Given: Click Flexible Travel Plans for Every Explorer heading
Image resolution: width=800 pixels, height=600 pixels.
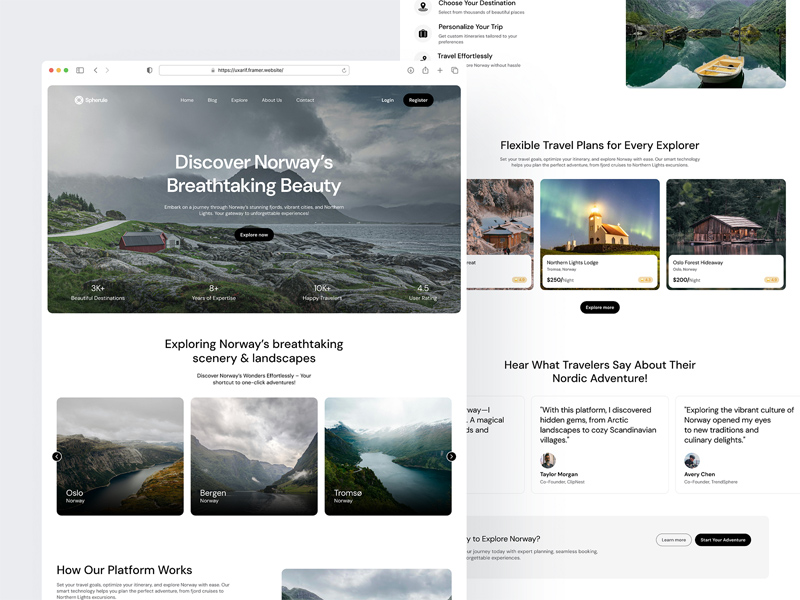Looking at the screenshot, I should (x=599, y=145).
